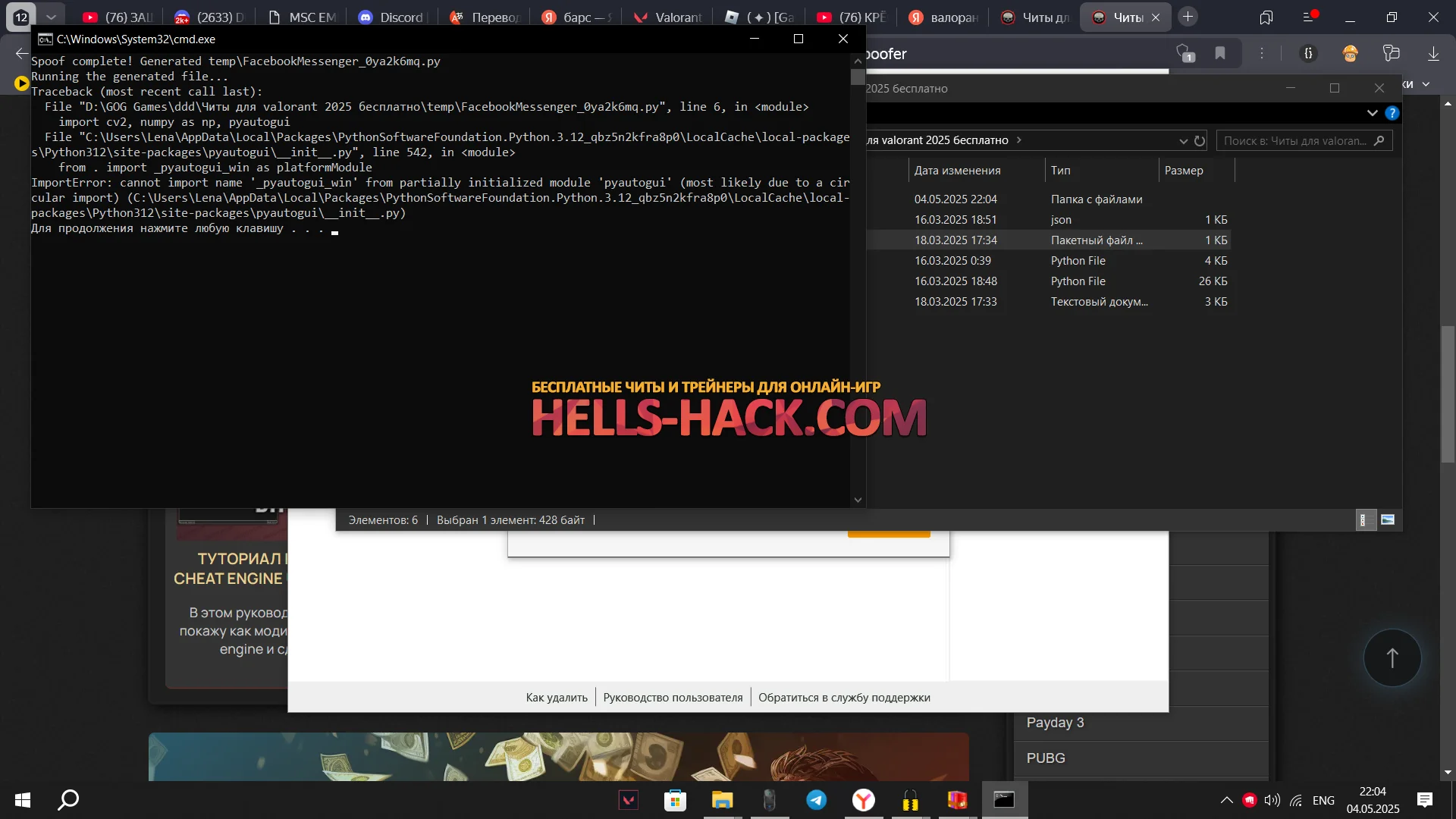Select the Папка с файлами row
1456x819 pixels.
pos(1048,199)
